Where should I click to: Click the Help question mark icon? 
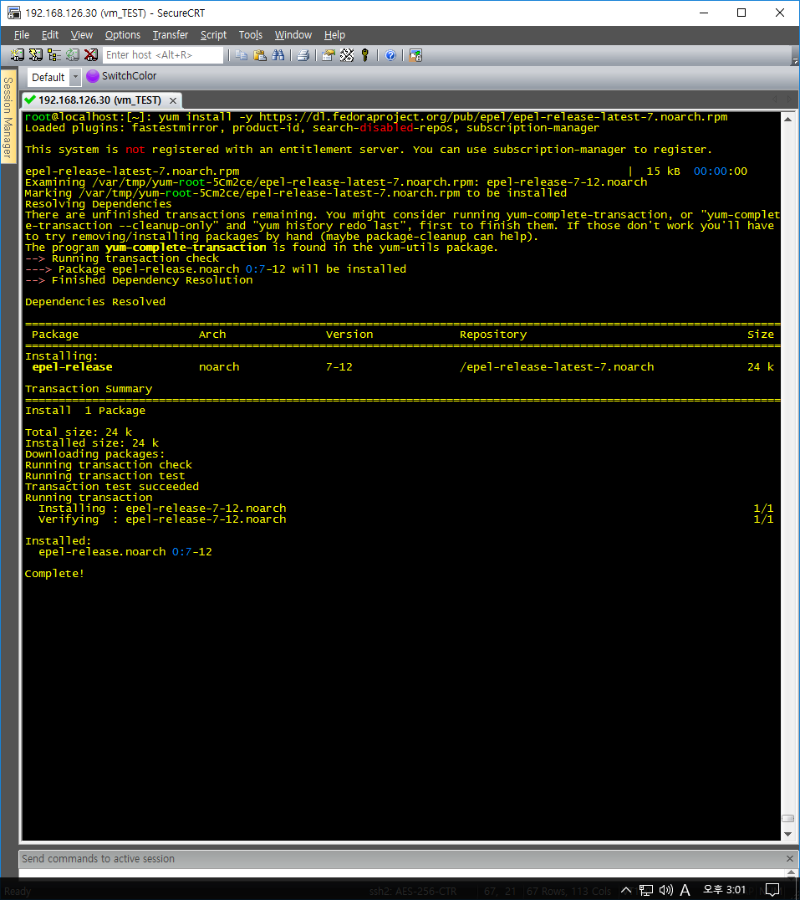click(x=390, y=55)
